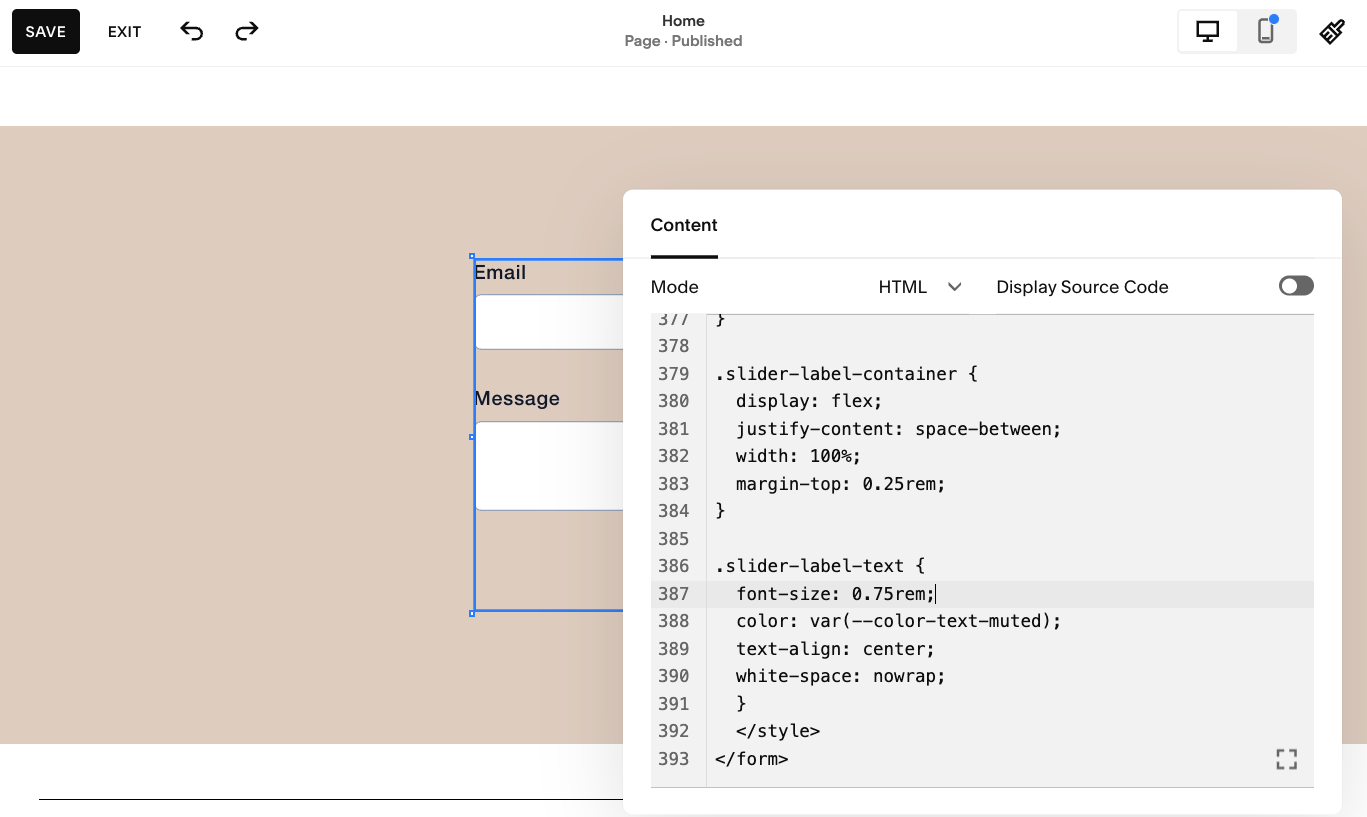Open the HTML mode dropdown
The image size is (1367, 817).
click(917, 287)
